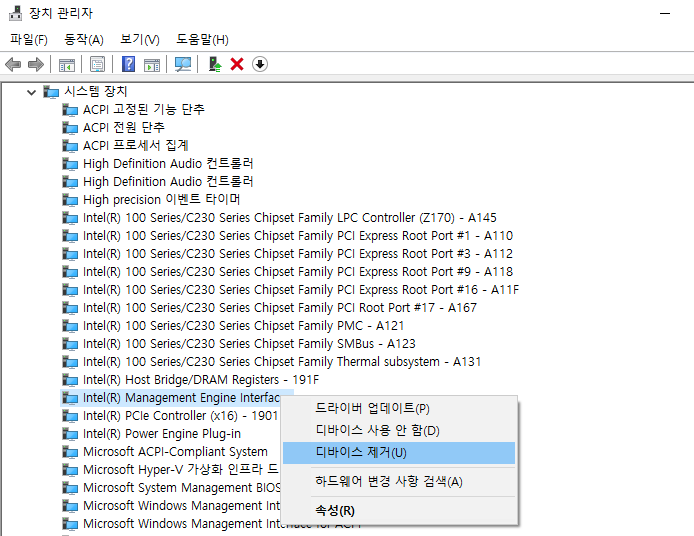The height and width of the screenshot is (536, 694).
Task: Select PCI Express Root Port #9 - A118
Action: [x=298, y=272]
